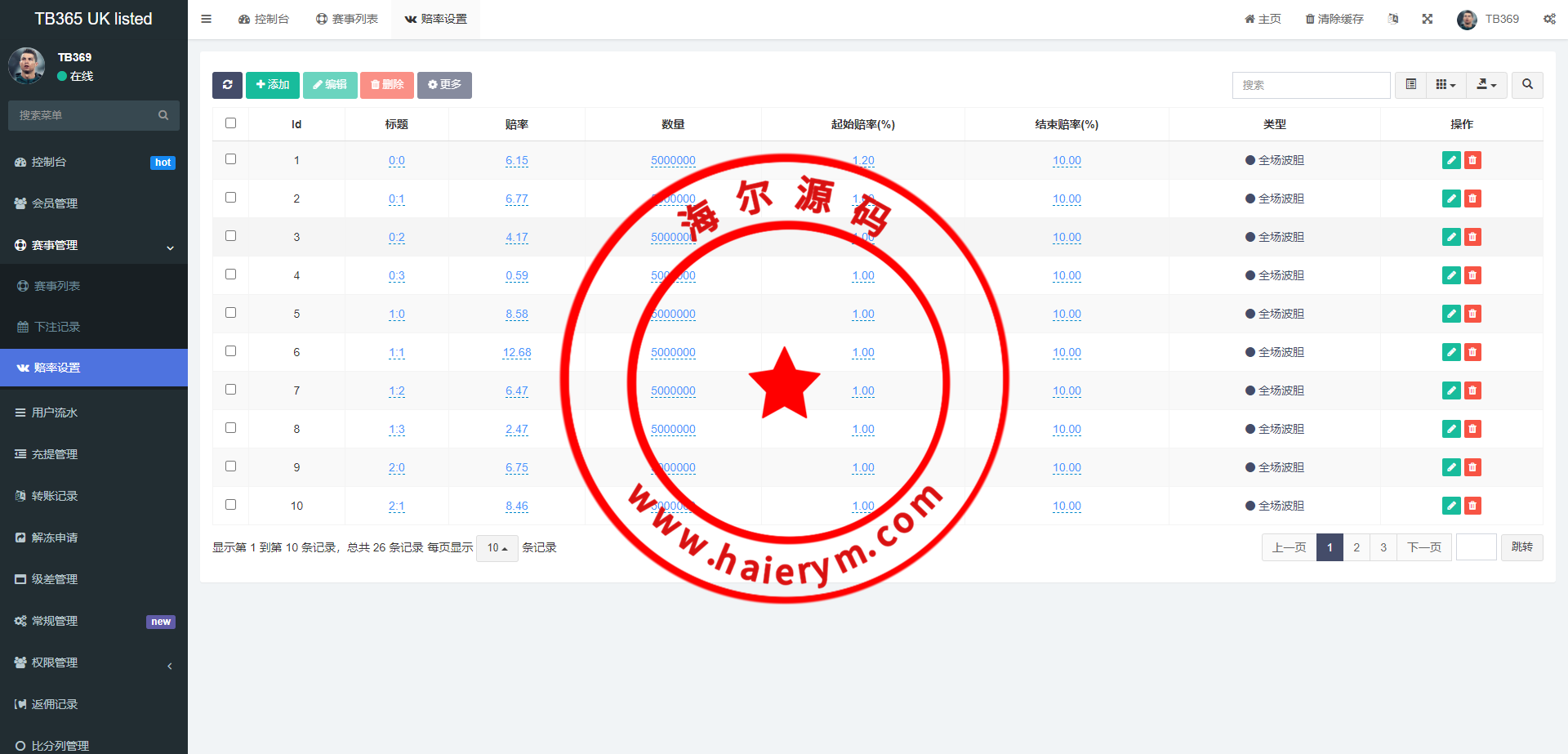This screenshot has width=1568, height=754.
Task: Click the green edit icon for row 1
Action: tap(1450, 160)
